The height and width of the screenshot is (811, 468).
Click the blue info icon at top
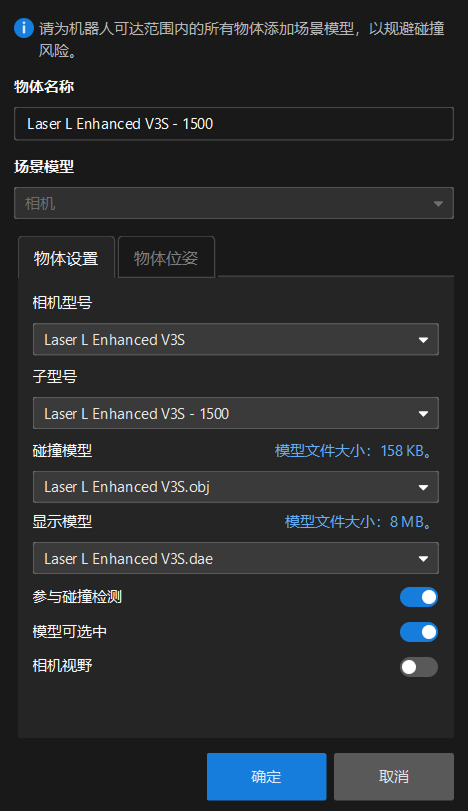[x=24, y=27]
